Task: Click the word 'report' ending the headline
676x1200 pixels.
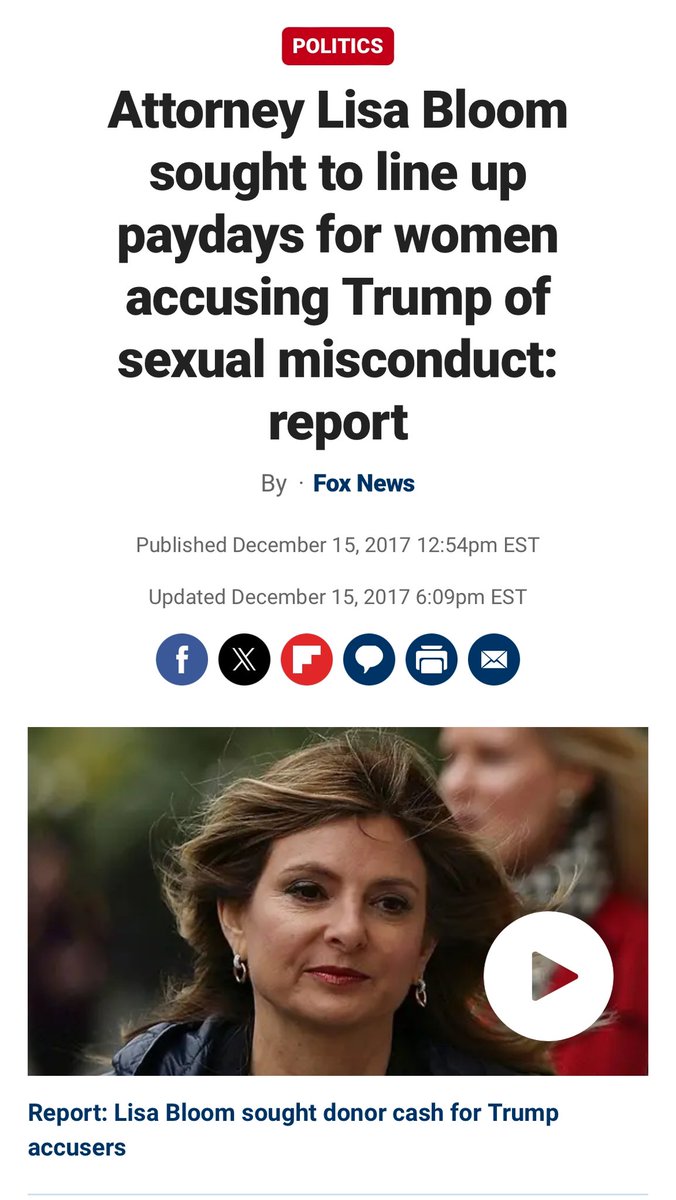Action: 338,422
